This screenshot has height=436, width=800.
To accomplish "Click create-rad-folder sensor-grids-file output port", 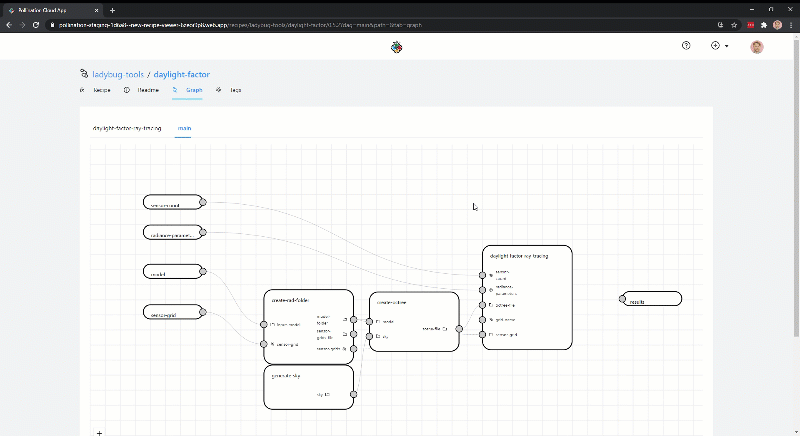I will pos(354,335).
